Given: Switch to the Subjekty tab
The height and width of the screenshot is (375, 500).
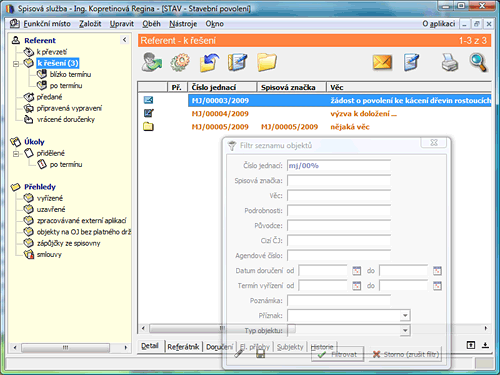Looking at the screenshot, I should 290,347.
